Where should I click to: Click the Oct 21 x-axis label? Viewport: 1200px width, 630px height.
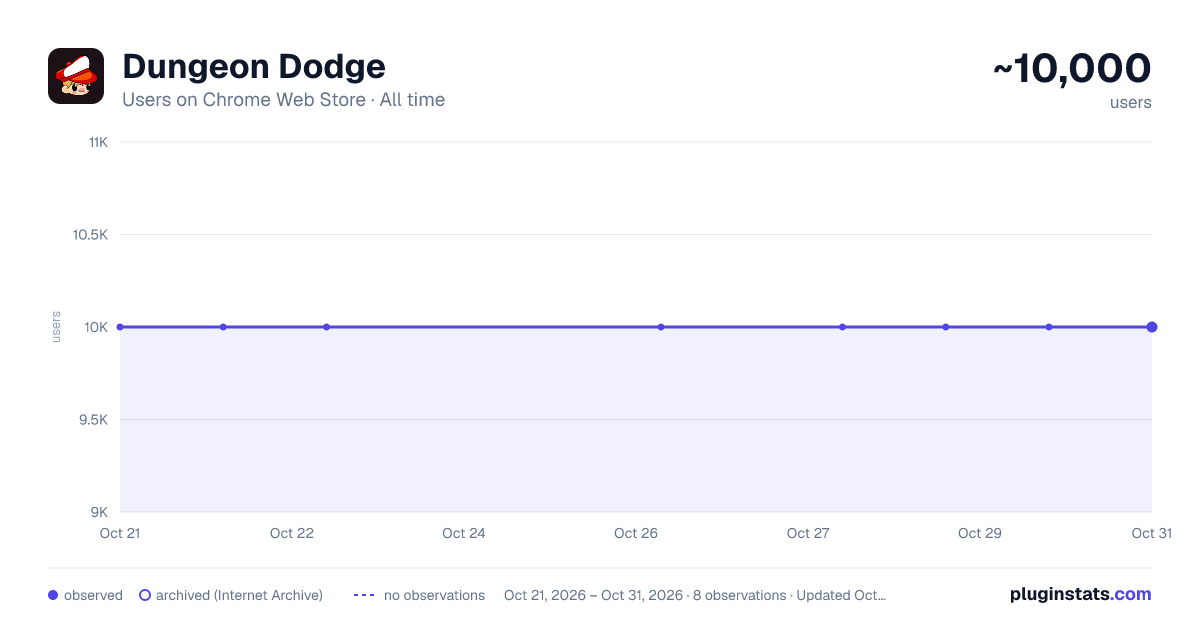tap(120, 533)
